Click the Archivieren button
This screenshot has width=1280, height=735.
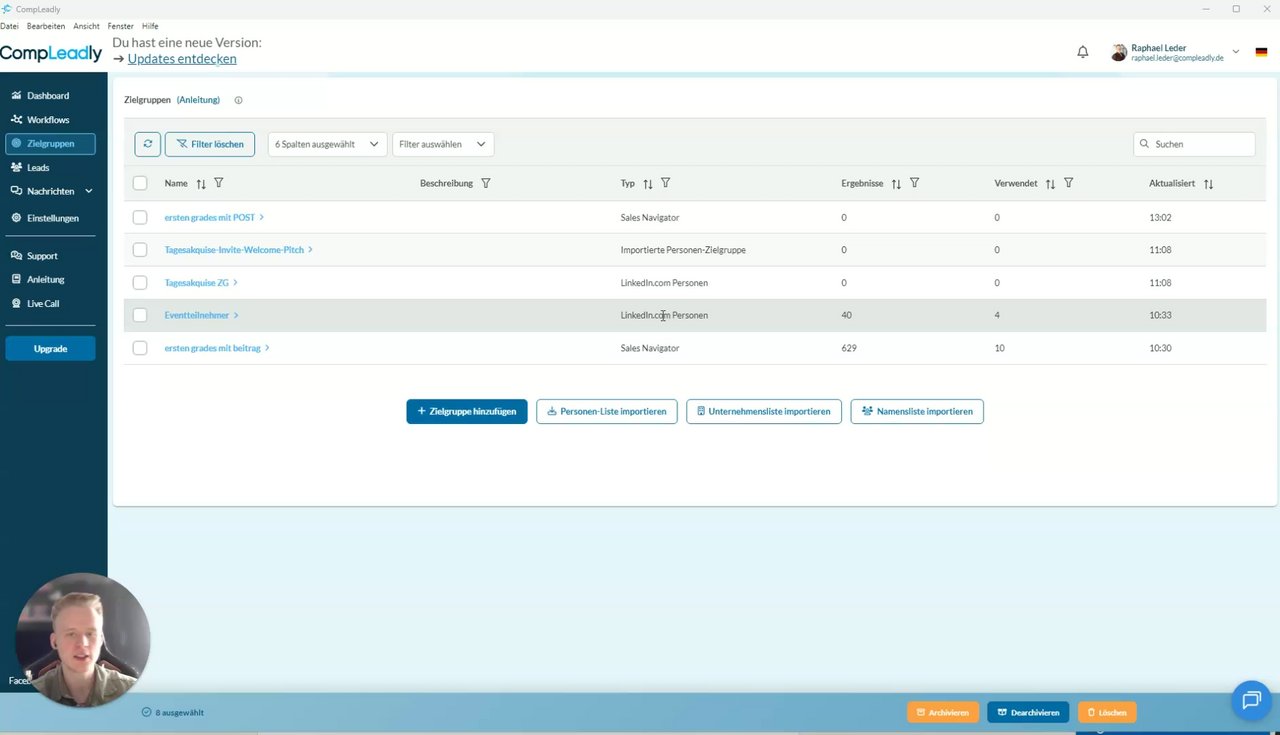tap(942, 712)
